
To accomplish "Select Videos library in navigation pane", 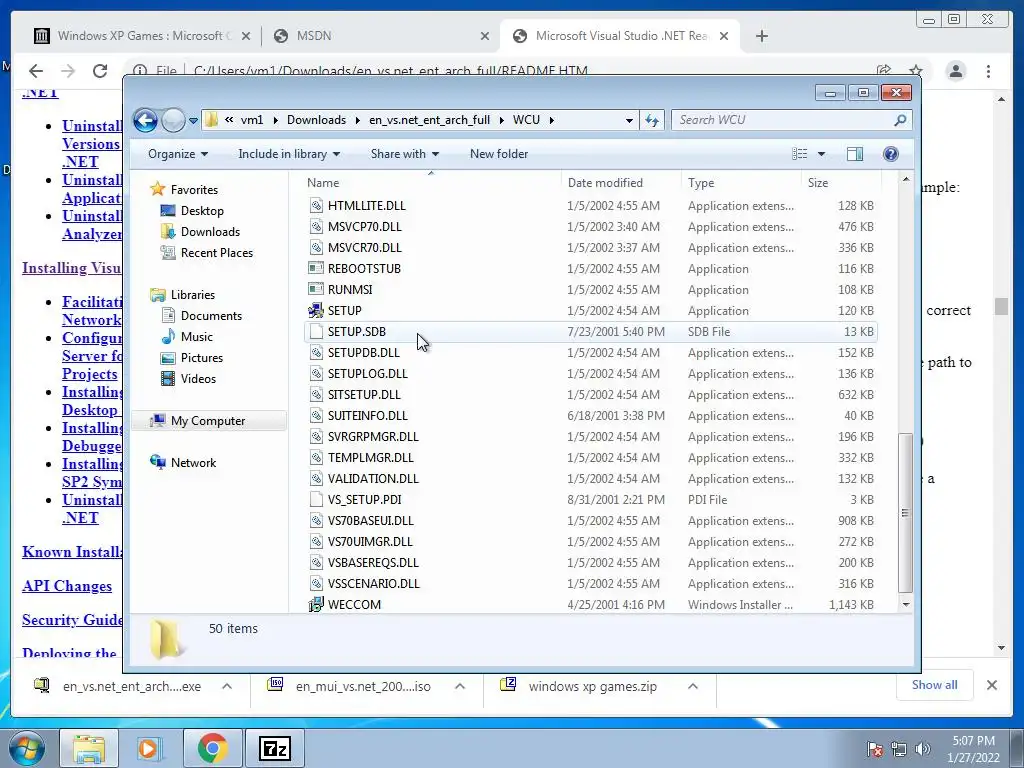I will click(x=198, y=379).
